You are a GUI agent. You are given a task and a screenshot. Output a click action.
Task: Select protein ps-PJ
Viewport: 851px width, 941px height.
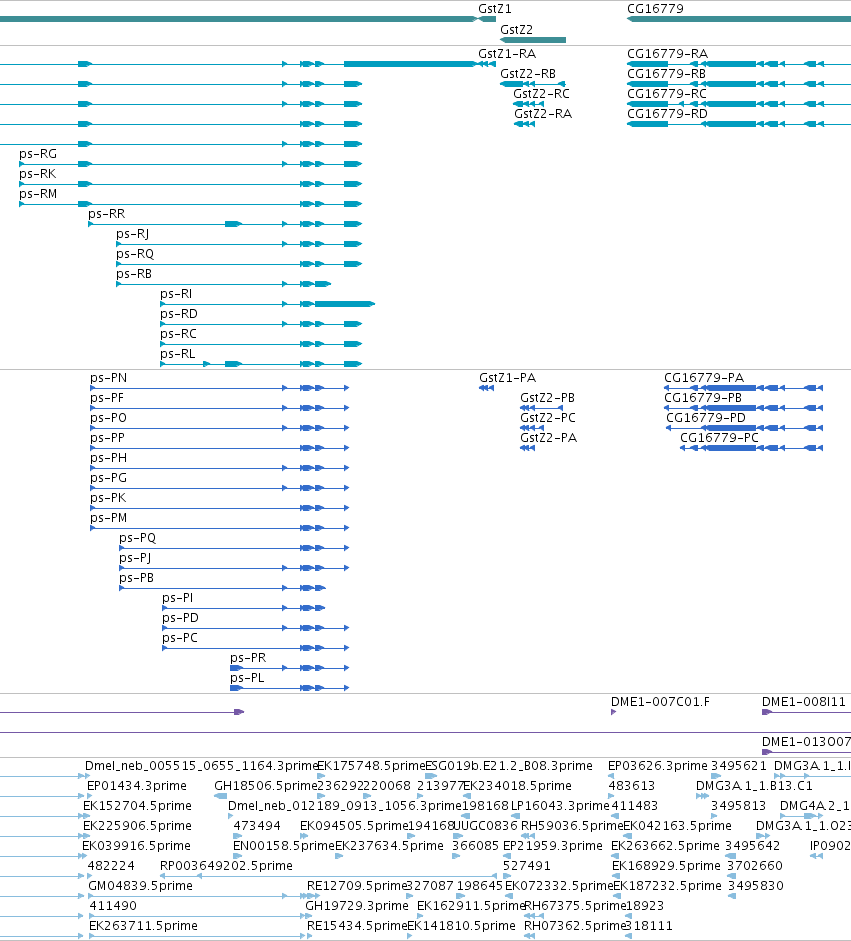click(135, 558)
